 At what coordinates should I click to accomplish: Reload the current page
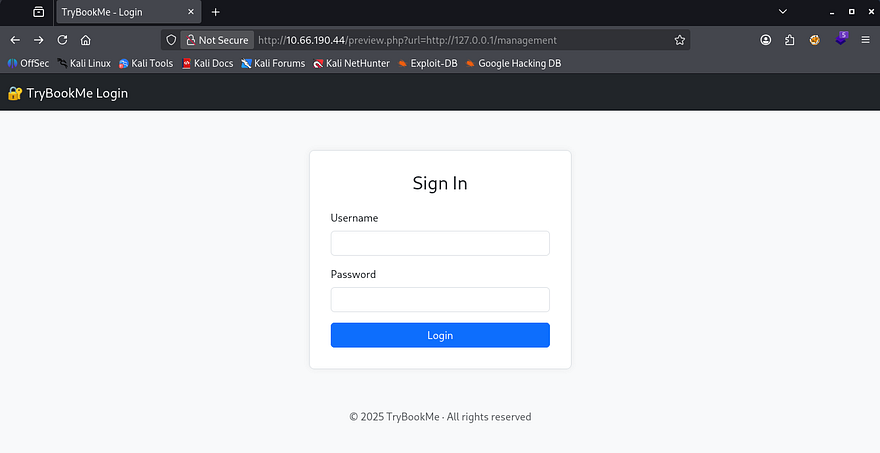tap(62, 40)
